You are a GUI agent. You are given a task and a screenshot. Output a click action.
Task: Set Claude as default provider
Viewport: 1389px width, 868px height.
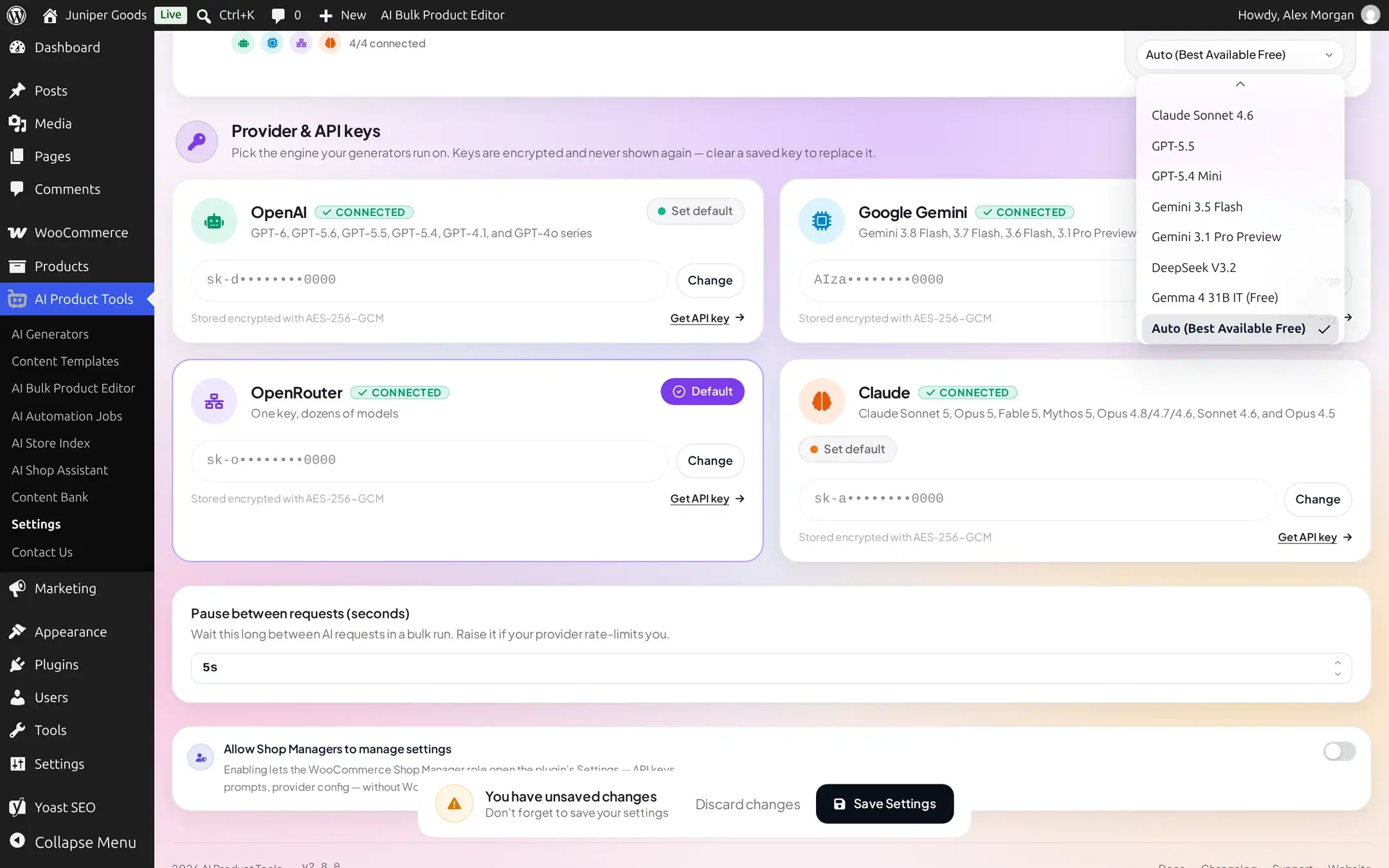[847, 449]
